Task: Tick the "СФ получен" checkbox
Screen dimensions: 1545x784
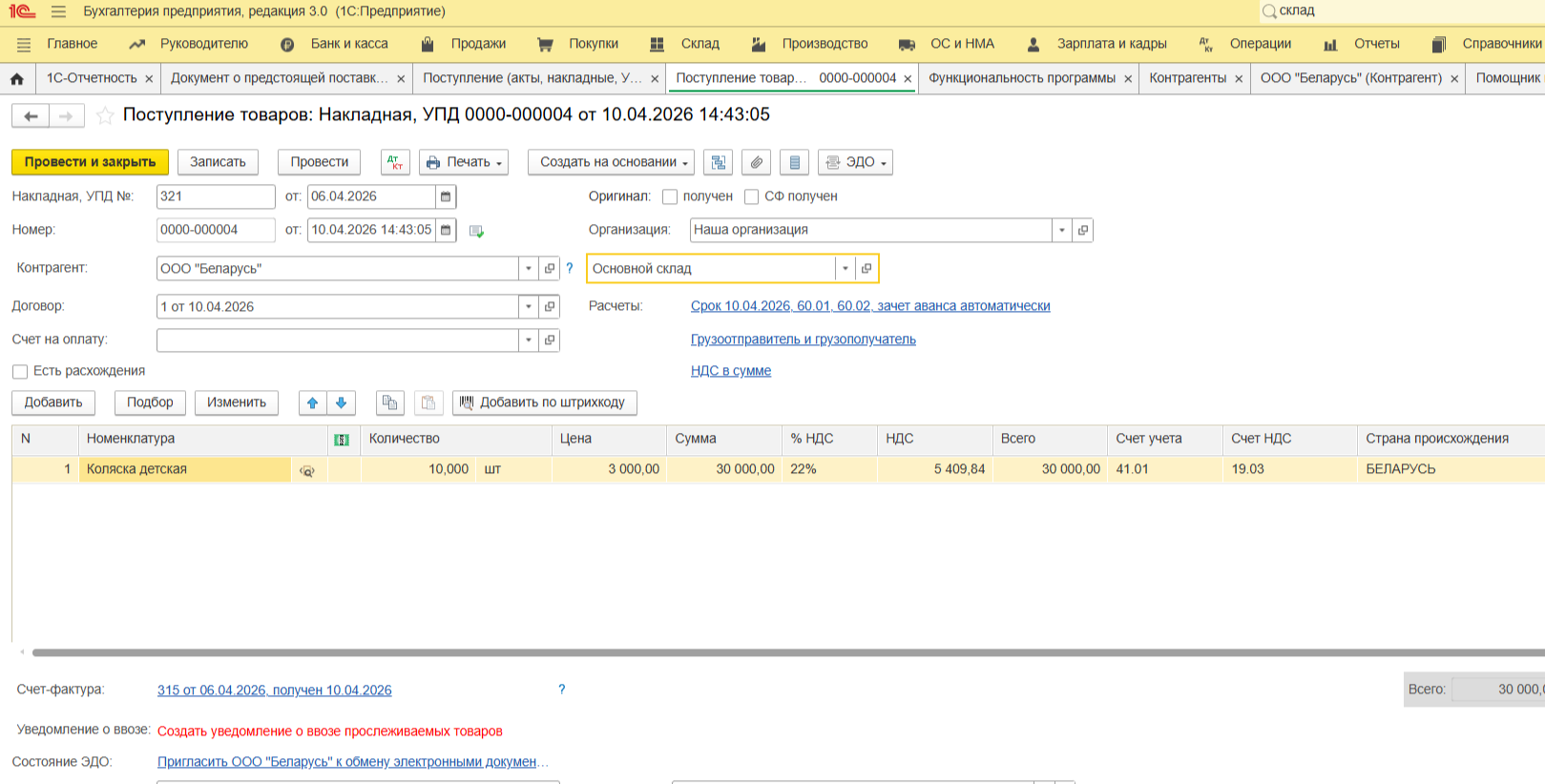Action: tap(751, 196)
